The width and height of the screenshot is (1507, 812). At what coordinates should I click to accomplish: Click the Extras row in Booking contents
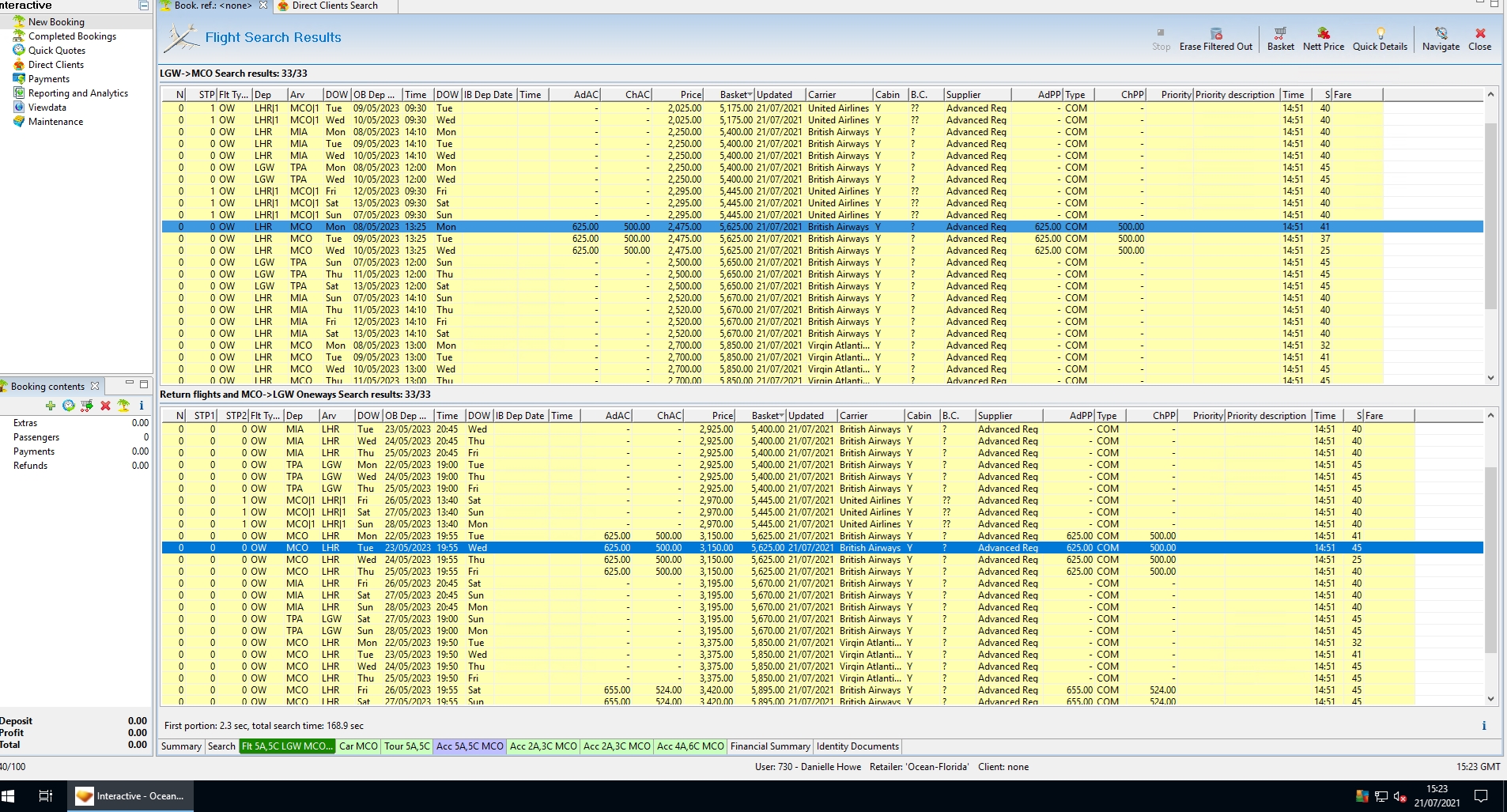point(76,423)
